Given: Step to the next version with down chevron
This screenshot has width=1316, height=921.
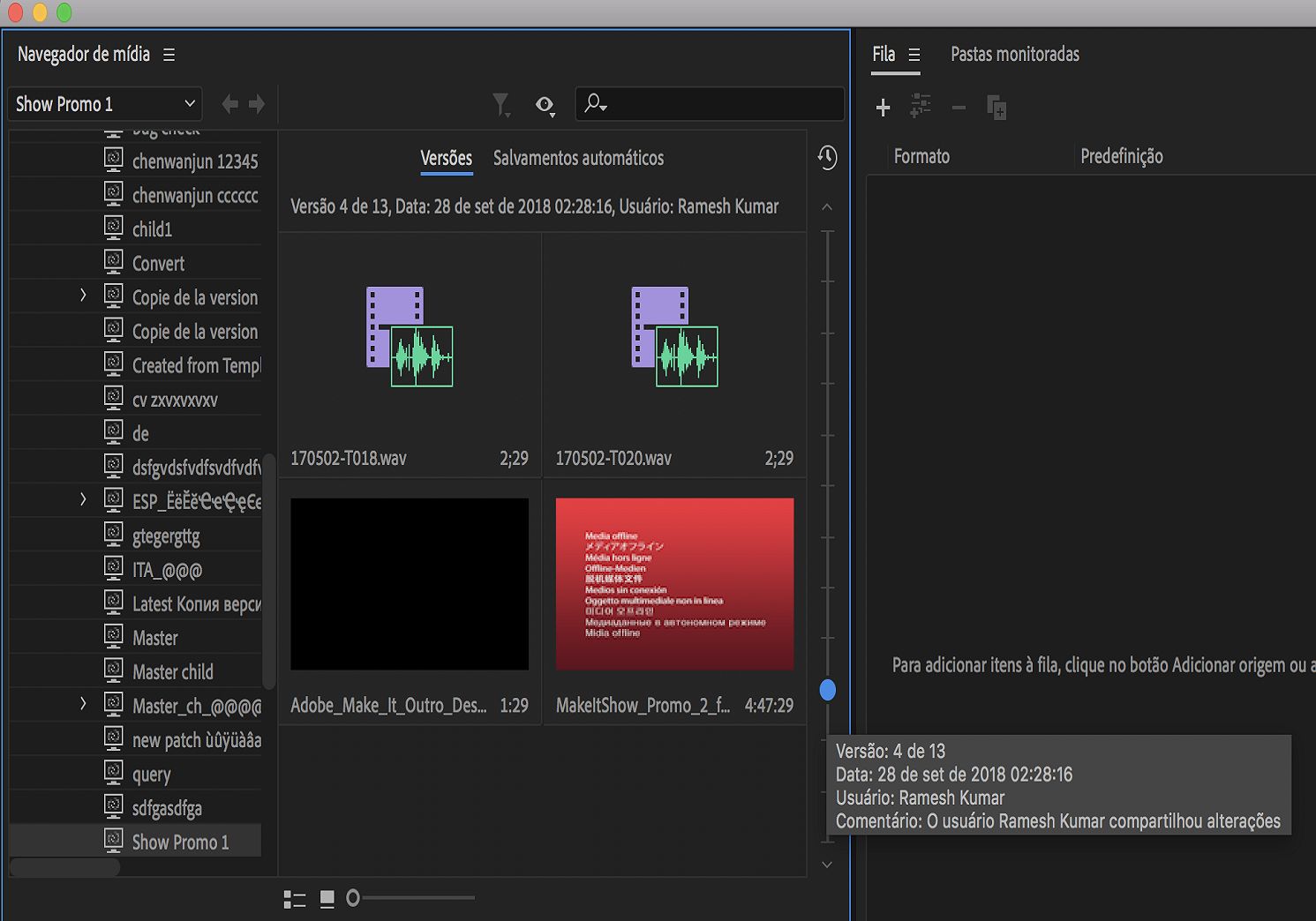Looking at the screenshot, I should click(827, 865).
